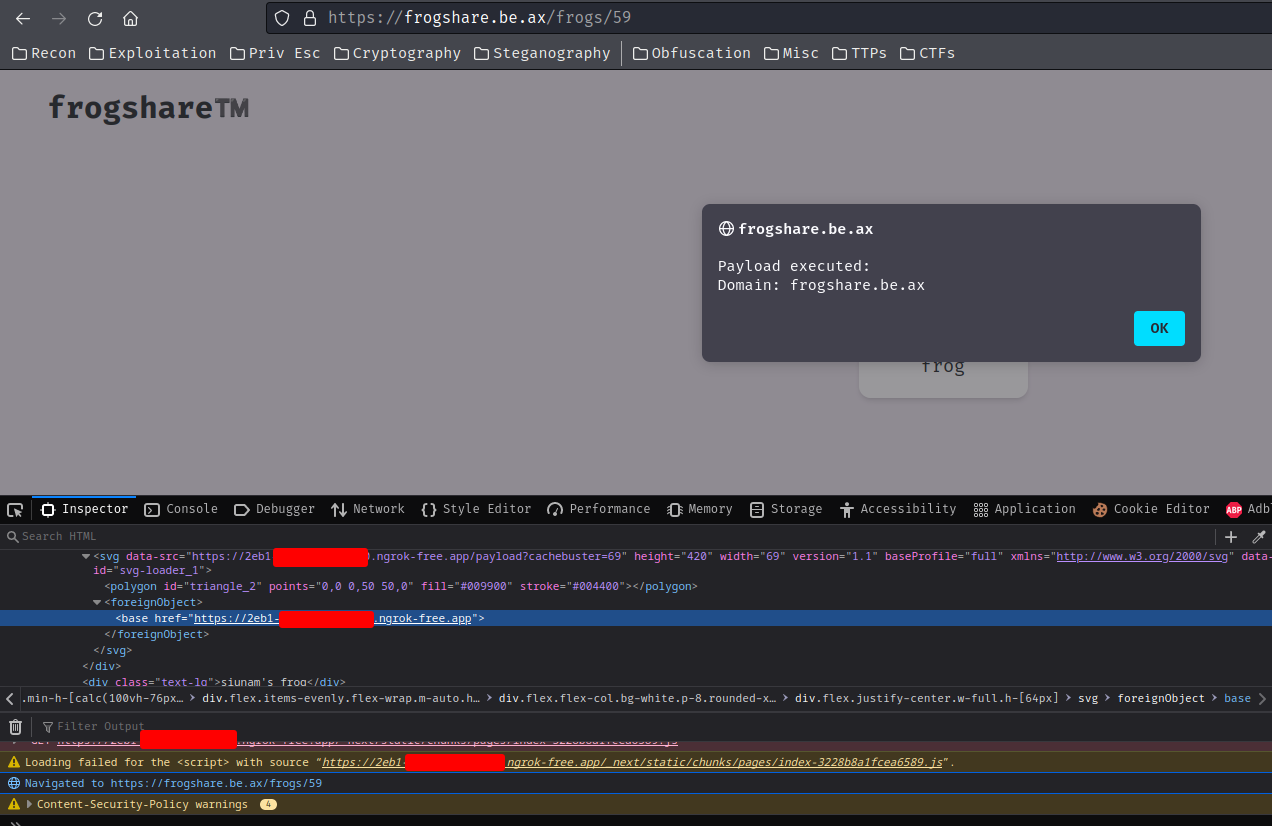Go back with the browser back arrow

click(x=23, y=18)
